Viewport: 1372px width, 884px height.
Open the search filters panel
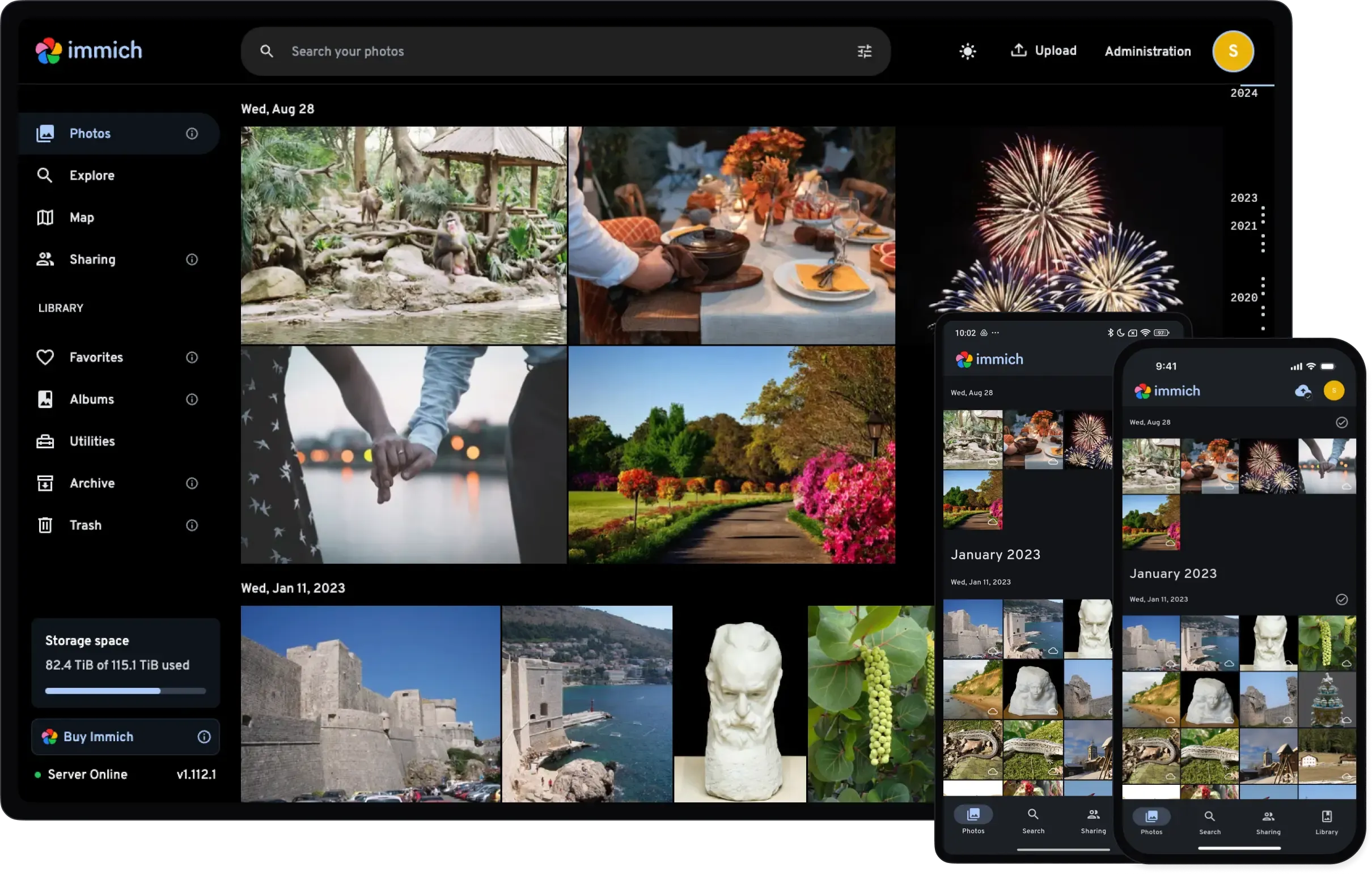point(864,51)
